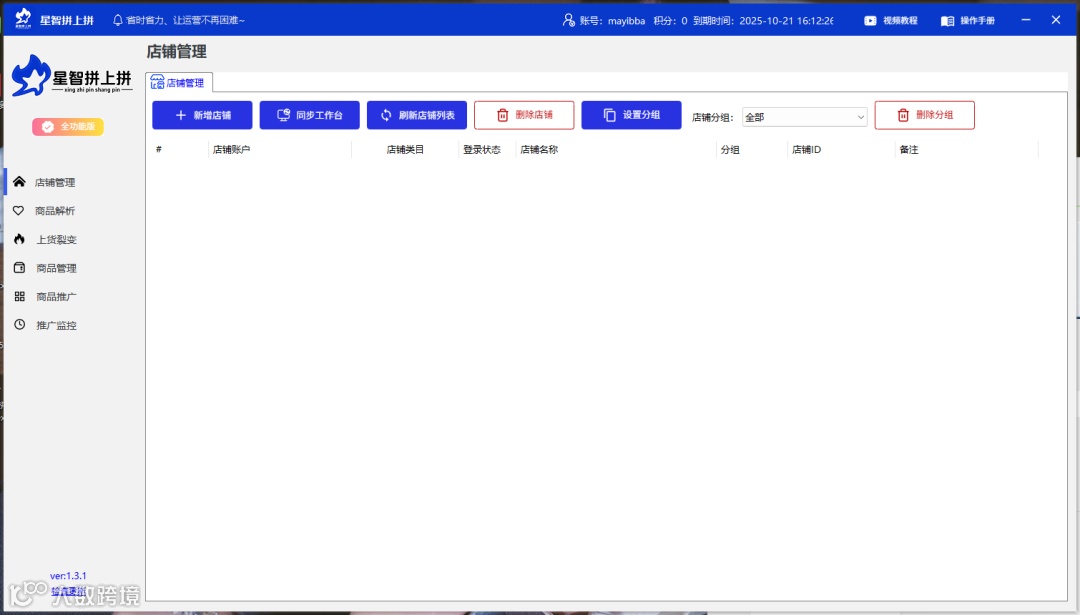Click the 刷新店铺列表 refresh list button
Image resolution: width=1080 pixels, height=615 pixels.
[x=417, y=115]
